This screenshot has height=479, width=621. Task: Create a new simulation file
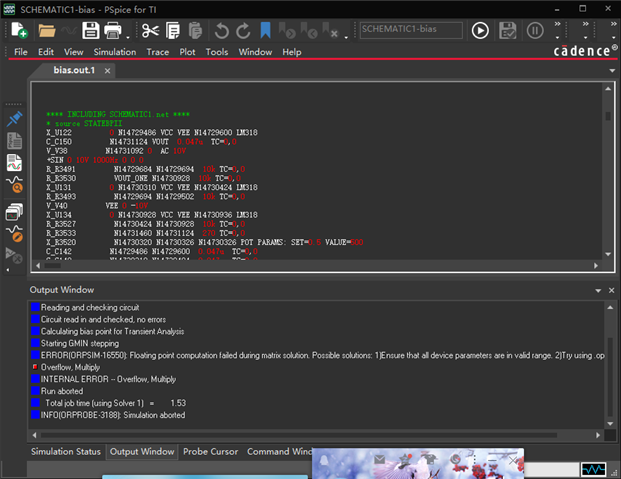coord(19,31)
